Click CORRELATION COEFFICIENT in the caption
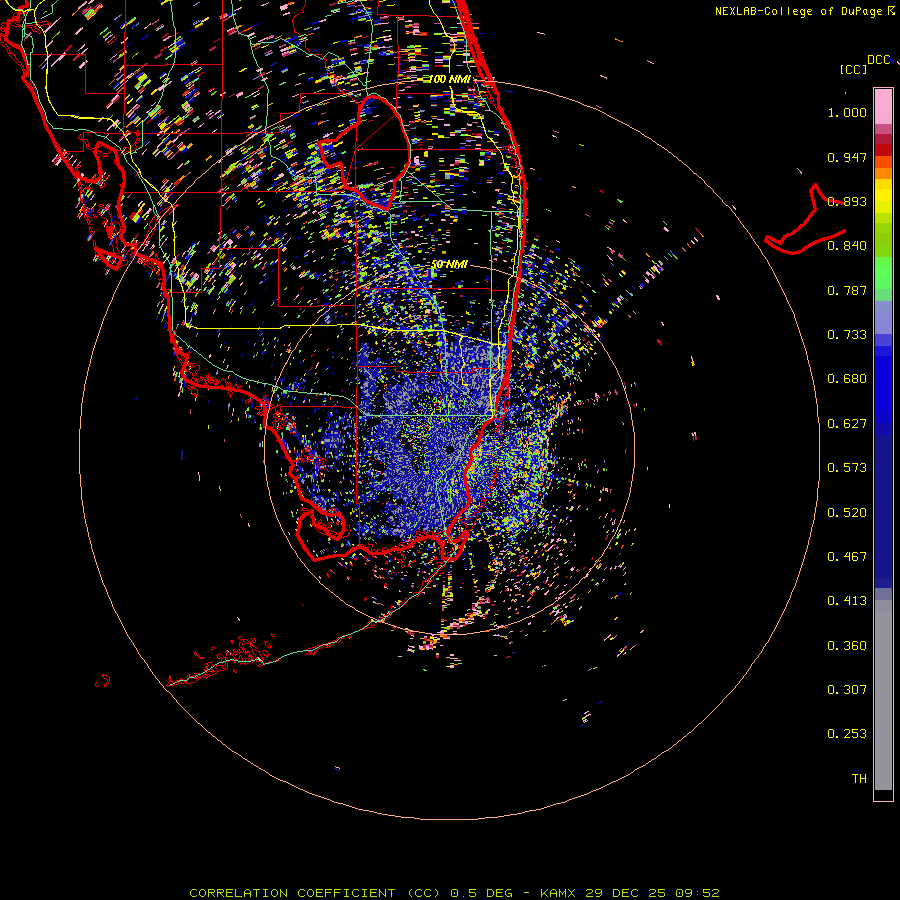This screenshot has height=900, width=900. [x=292, y=893]
